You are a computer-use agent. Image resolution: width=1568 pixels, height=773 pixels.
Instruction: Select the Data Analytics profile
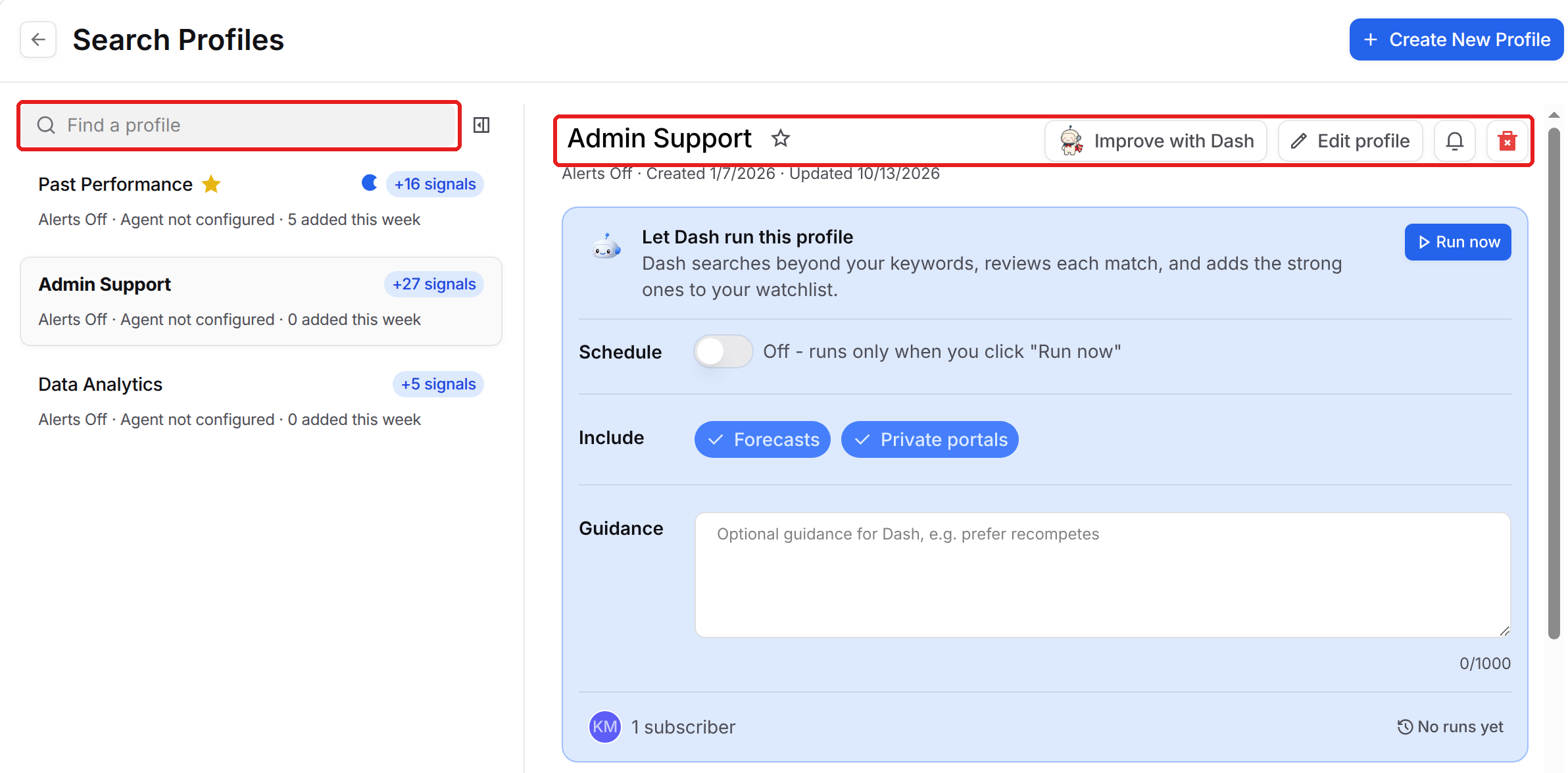coord(261,401)
